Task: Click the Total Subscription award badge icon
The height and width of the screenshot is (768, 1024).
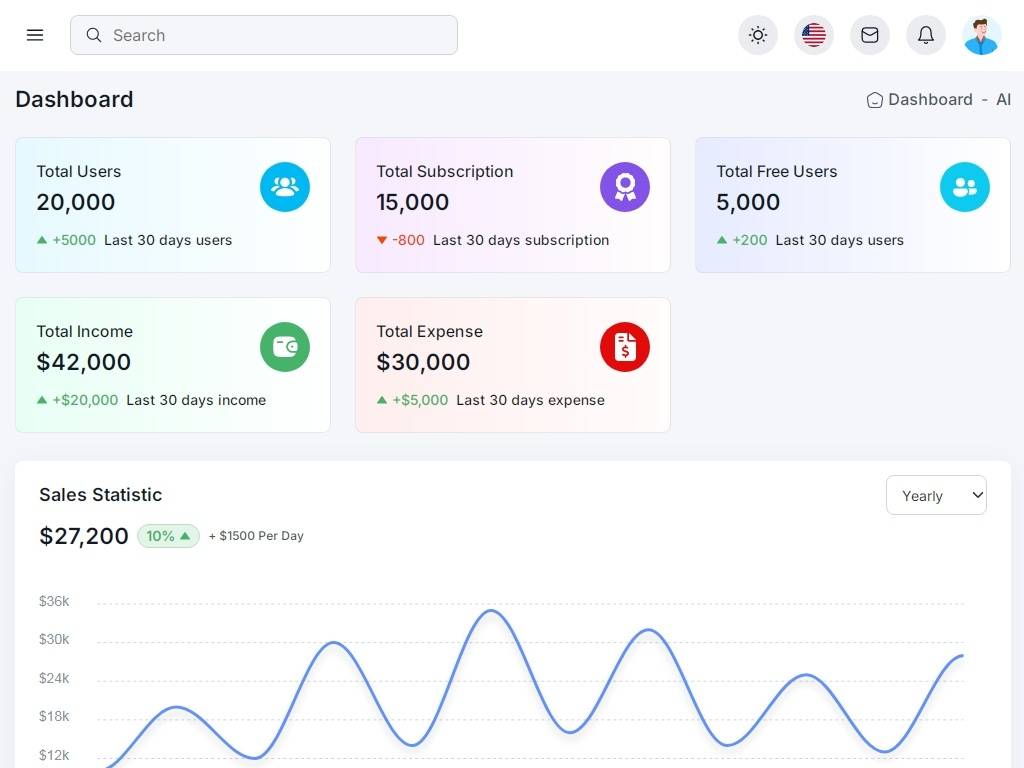Action: click(625, 187)
